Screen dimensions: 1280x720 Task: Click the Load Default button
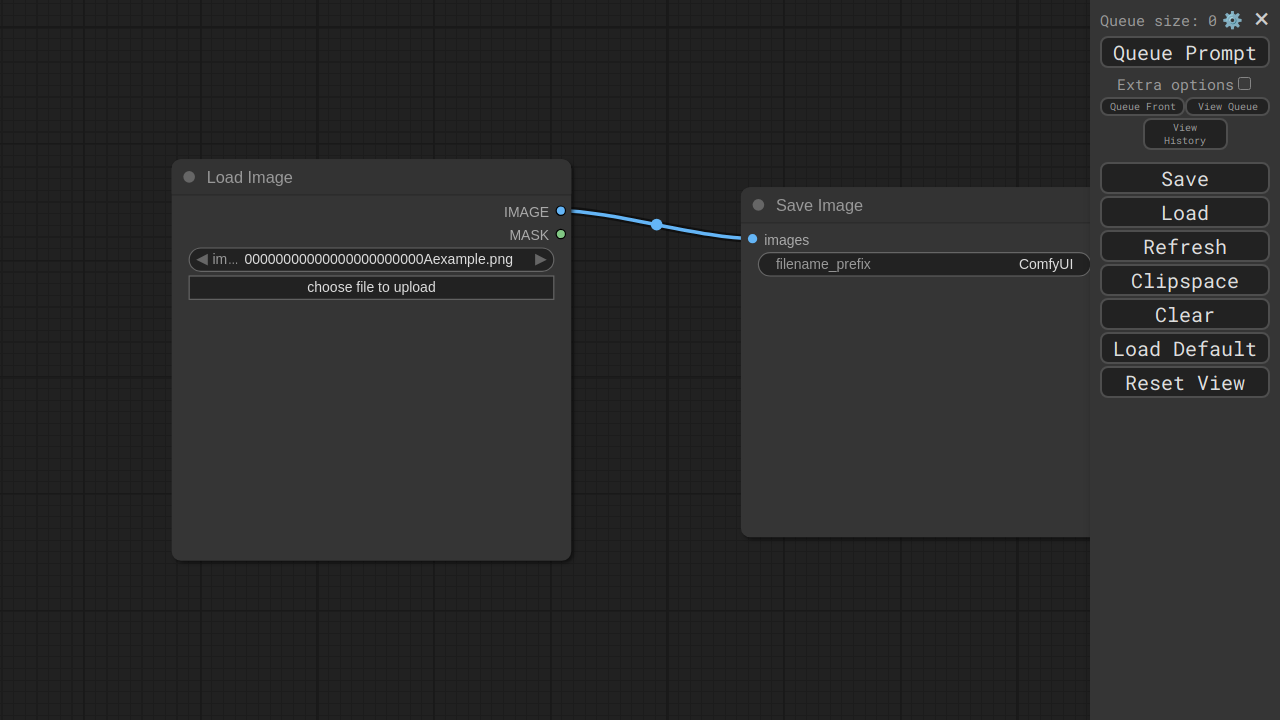1184,349
